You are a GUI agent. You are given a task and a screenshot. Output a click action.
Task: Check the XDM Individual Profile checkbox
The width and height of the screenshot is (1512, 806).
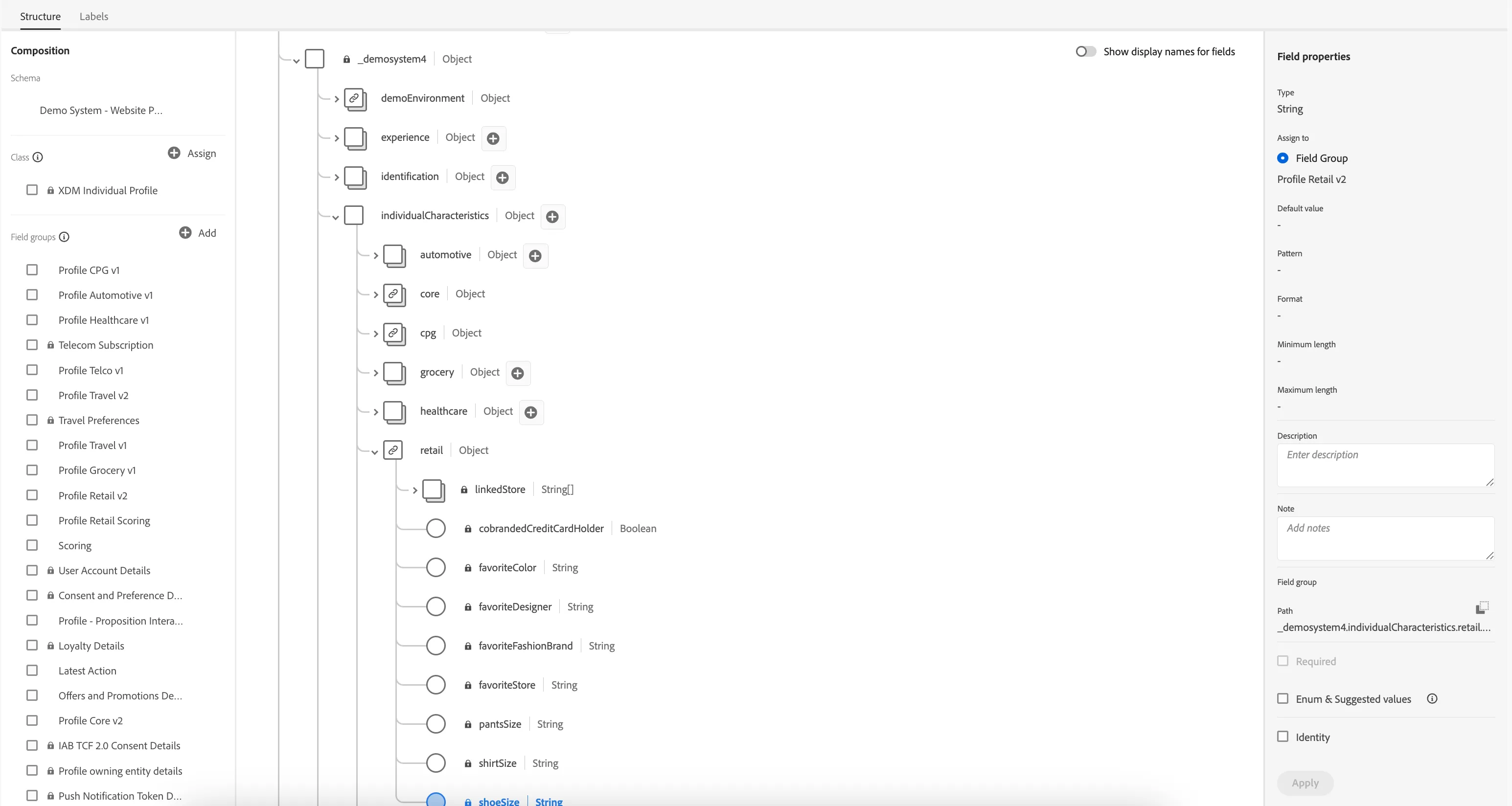32,190
